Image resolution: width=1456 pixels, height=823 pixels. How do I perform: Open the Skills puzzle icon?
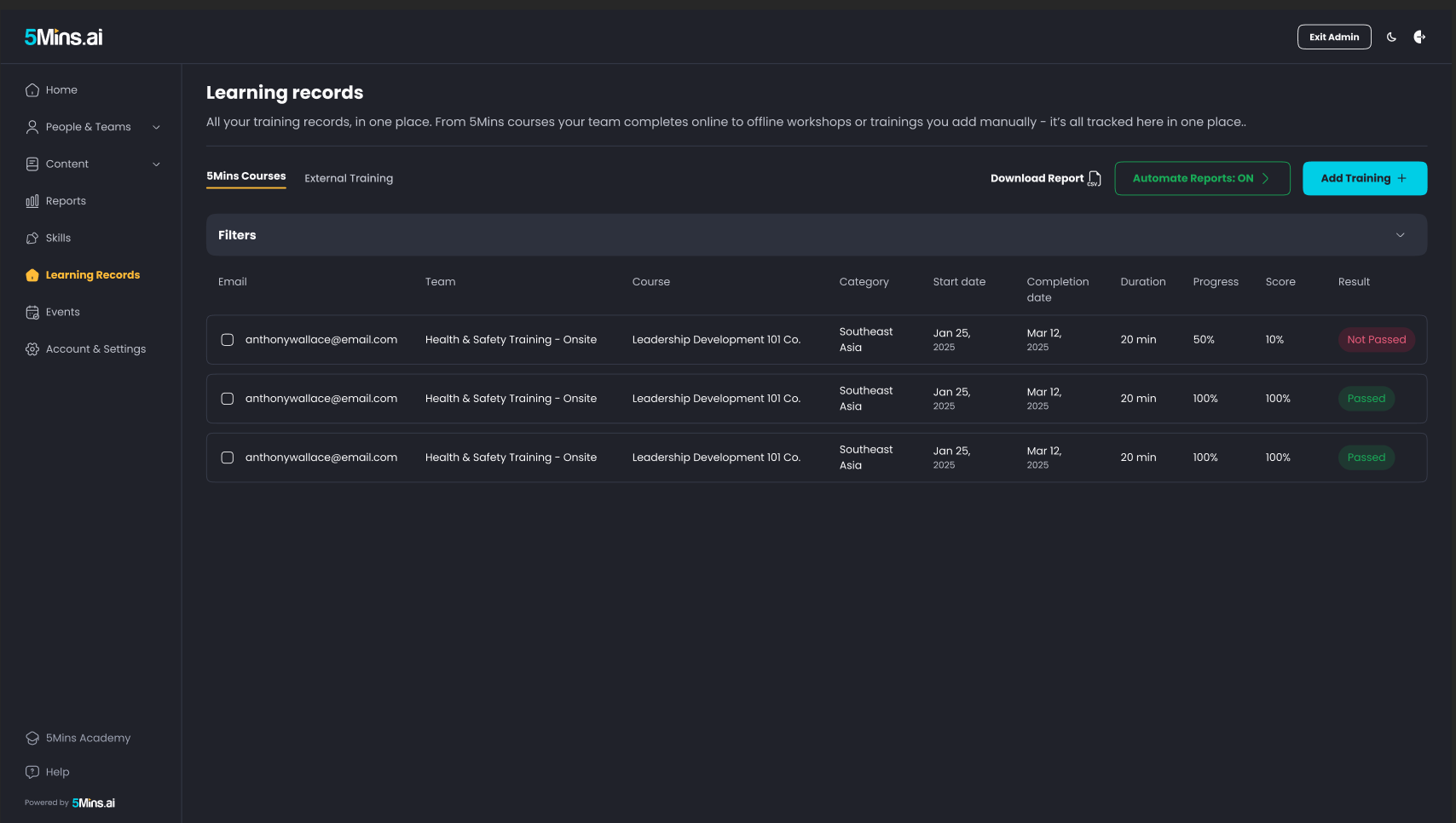click(x=32, y=239)
